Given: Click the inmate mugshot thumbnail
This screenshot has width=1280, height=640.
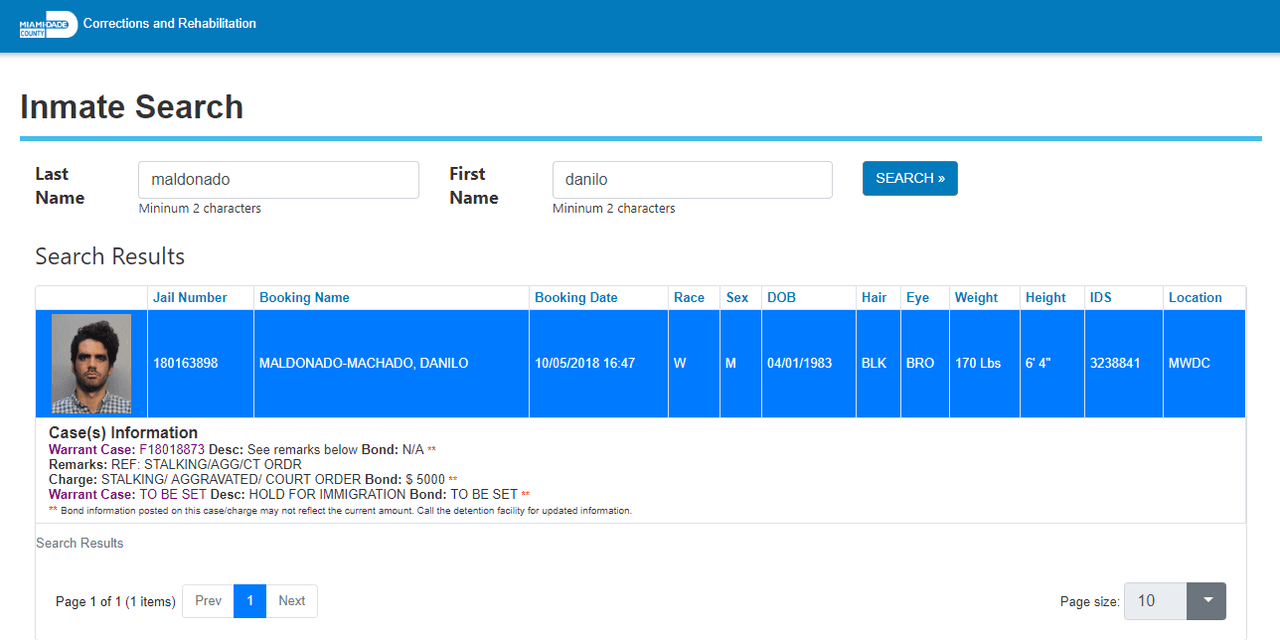Looking at the screenshot, I should [91, 364].
